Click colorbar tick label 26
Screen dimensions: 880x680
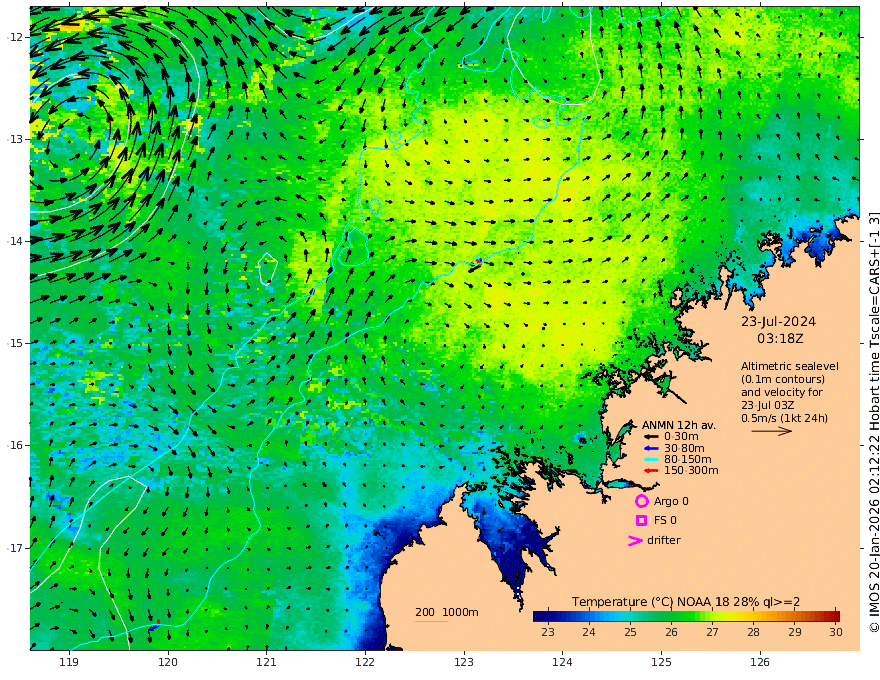pyautogui.click(x=671, y=632)
